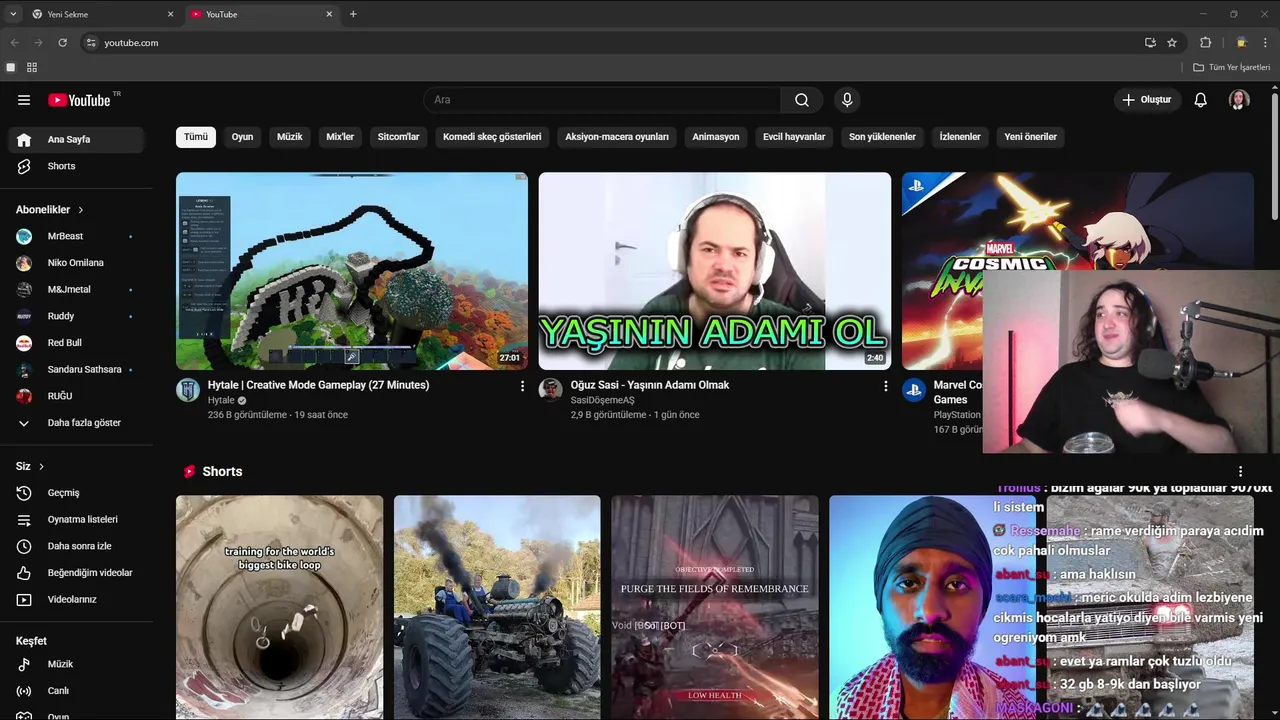
Task: Select the Yeni öneriler chip
Action: click(1030, 137)
